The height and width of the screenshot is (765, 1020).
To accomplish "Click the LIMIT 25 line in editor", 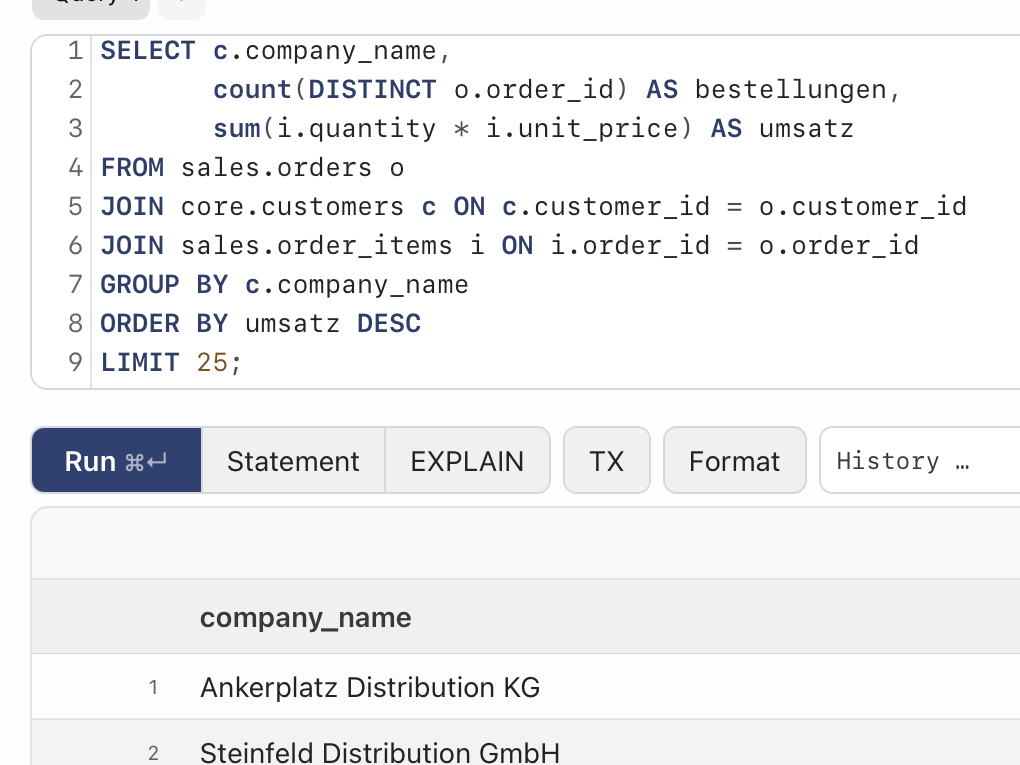I will (x=171, y=362).
